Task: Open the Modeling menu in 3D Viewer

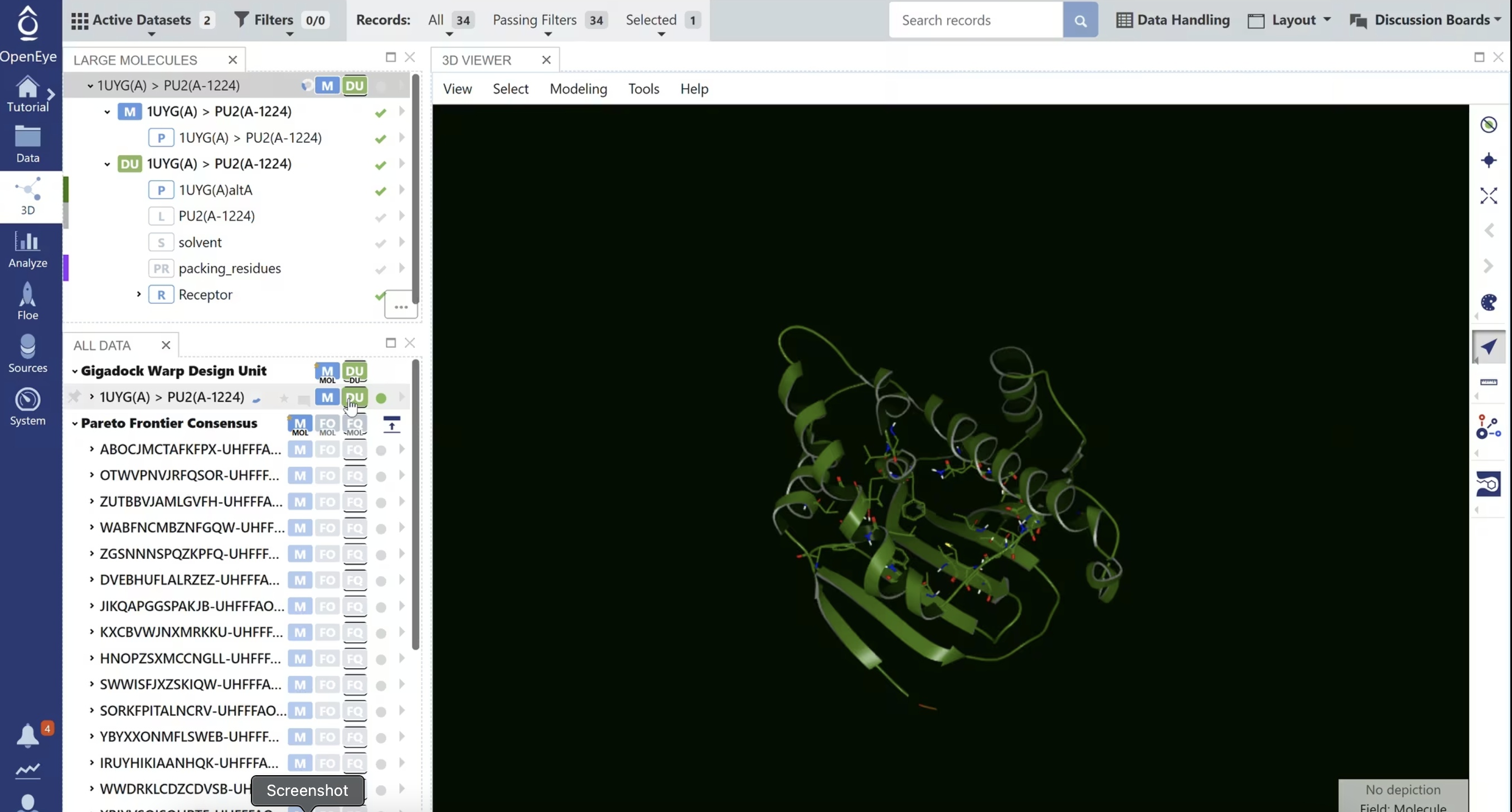Action: pos(577,89)
